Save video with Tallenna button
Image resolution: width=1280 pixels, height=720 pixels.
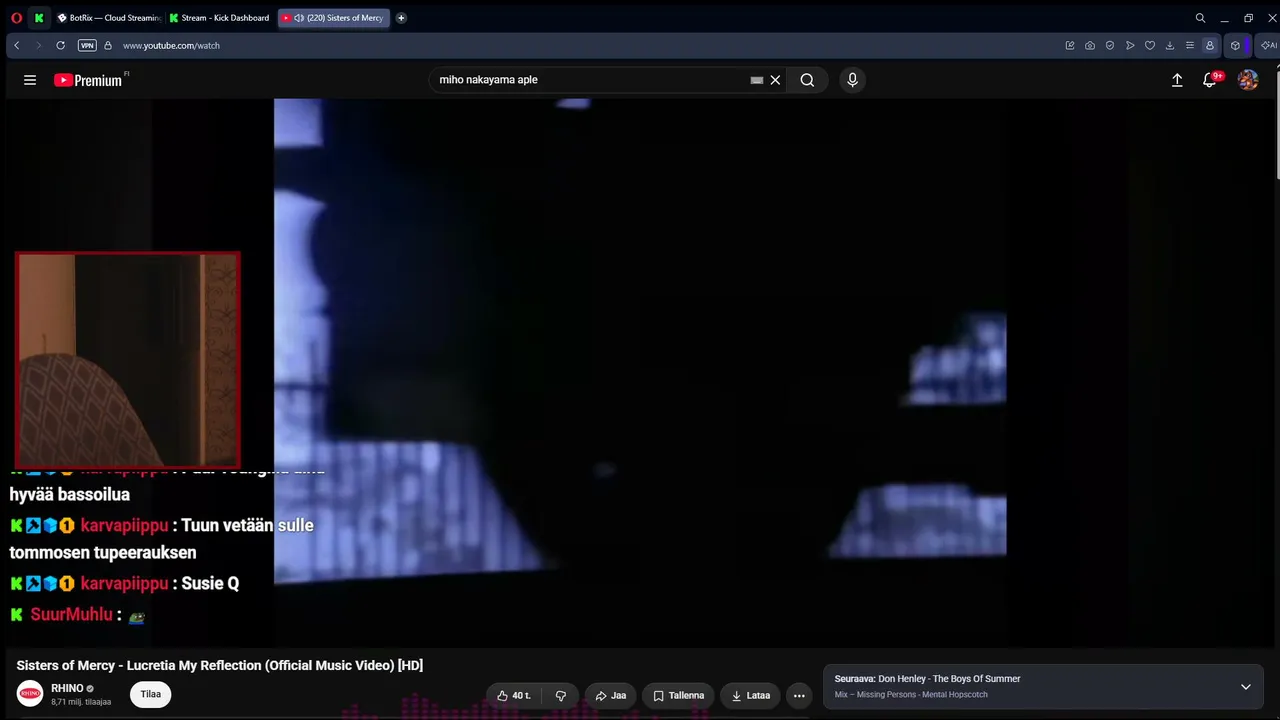pos(678,695)
